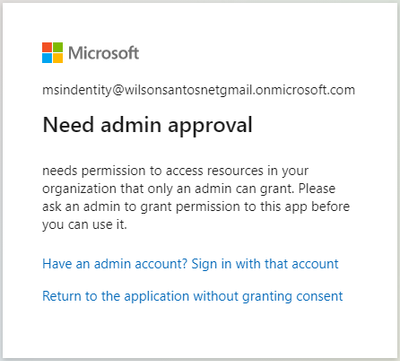
Task: Click the empty white area below the links
Action: coord(200,330)
